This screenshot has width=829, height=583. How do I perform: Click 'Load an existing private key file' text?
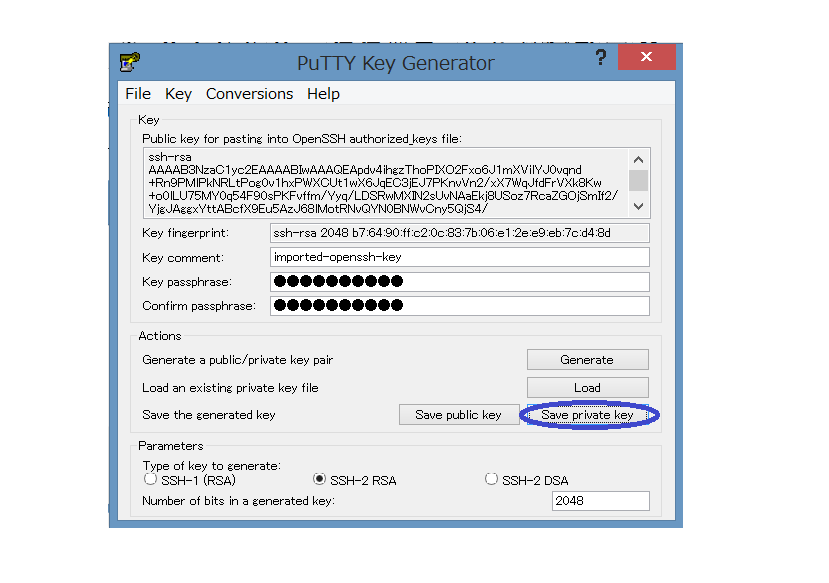[230, 388]
